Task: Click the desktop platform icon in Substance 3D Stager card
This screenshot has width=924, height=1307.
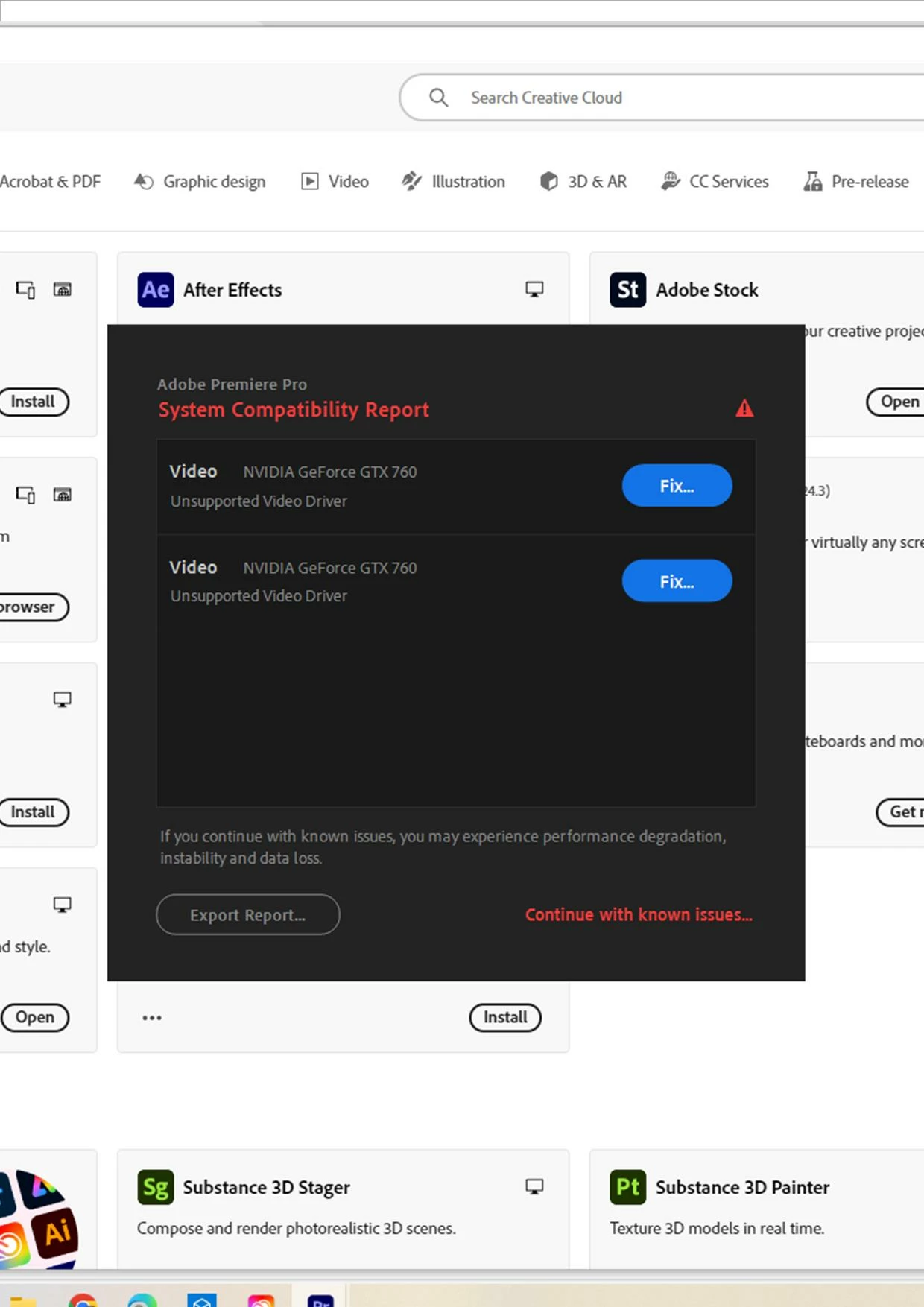Action: (x=534, y=1186)
